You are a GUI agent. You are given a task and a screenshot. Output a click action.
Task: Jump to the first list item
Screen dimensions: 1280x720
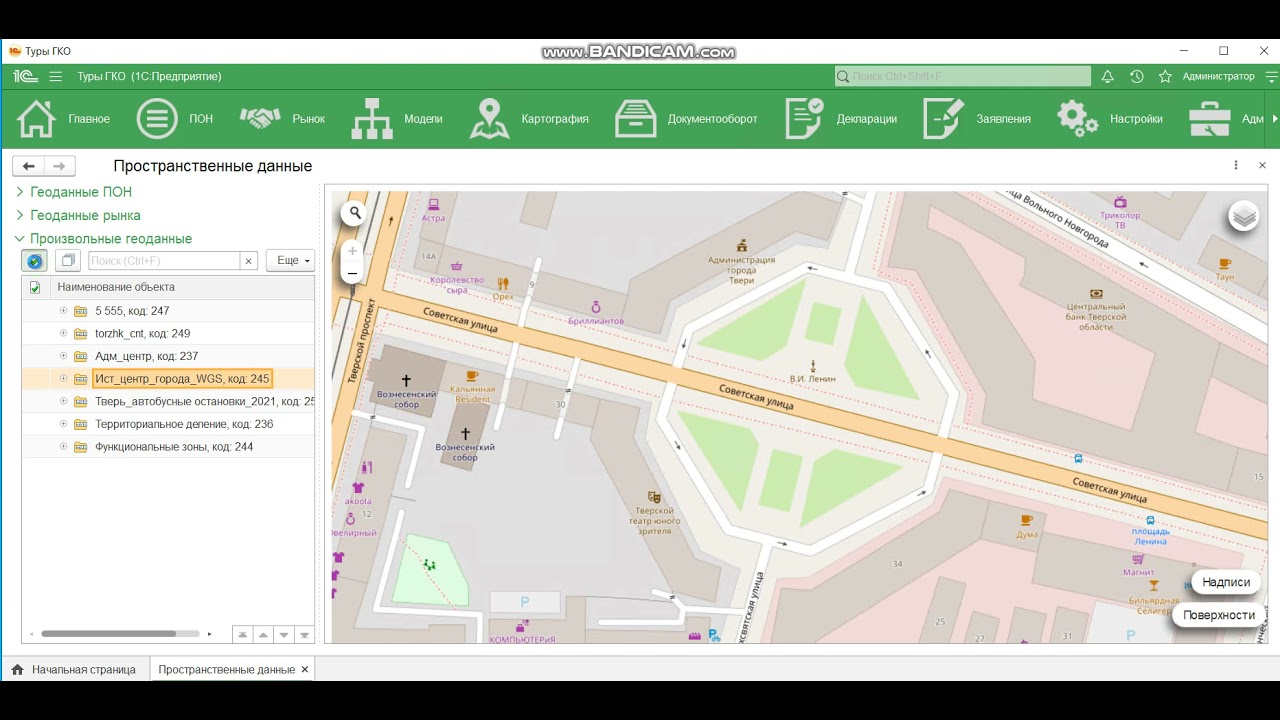[242, 634]
